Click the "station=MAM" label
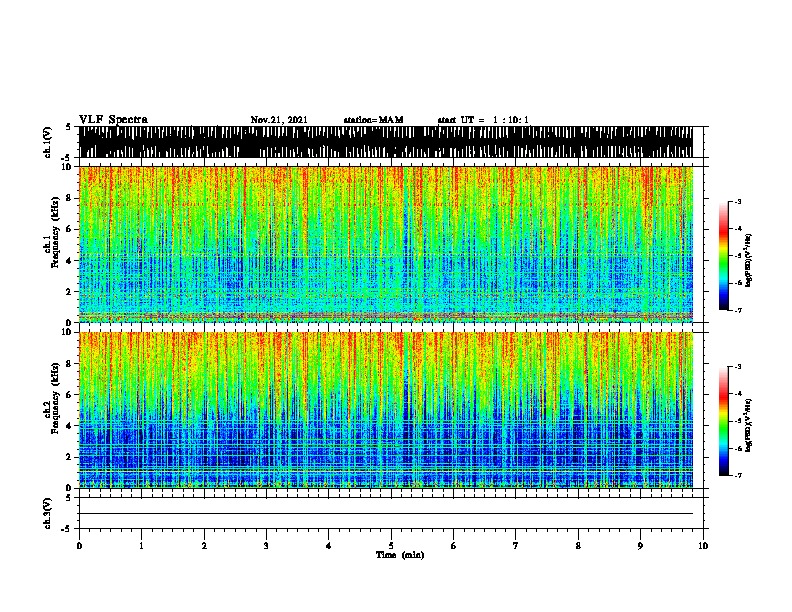 pos(373,120)
